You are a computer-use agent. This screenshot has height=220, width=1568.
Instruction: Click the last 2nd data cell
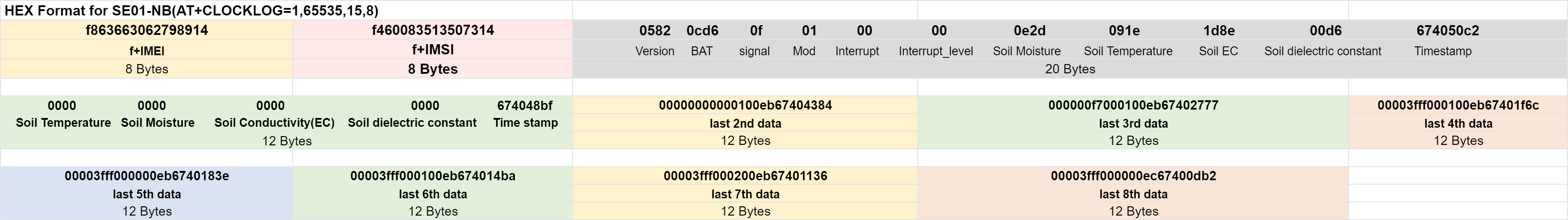[x=745, y=123]
